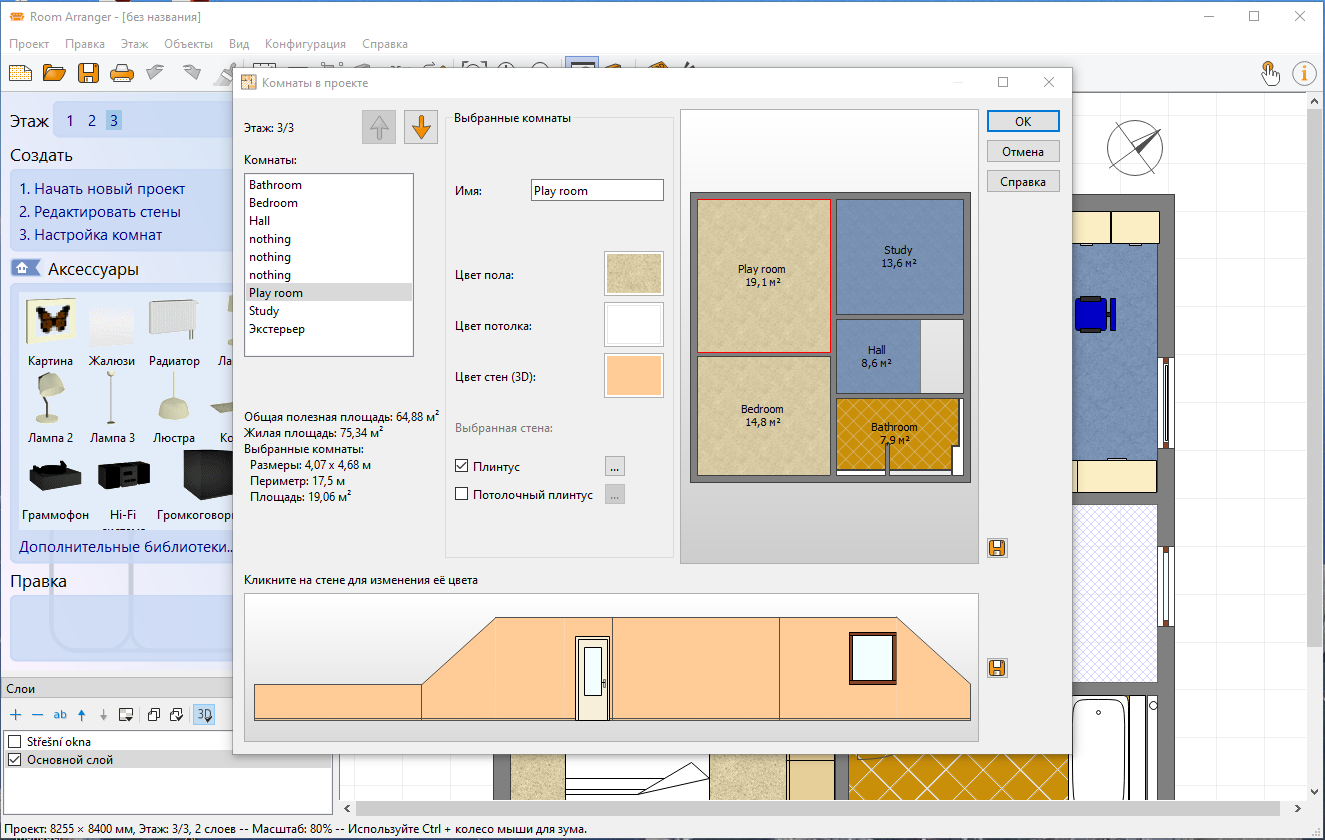Image resolution: width=1325 pixels, height=840 pixels.
Task: Switch to floor 2 tab
Action: click(x=92, y=121)
